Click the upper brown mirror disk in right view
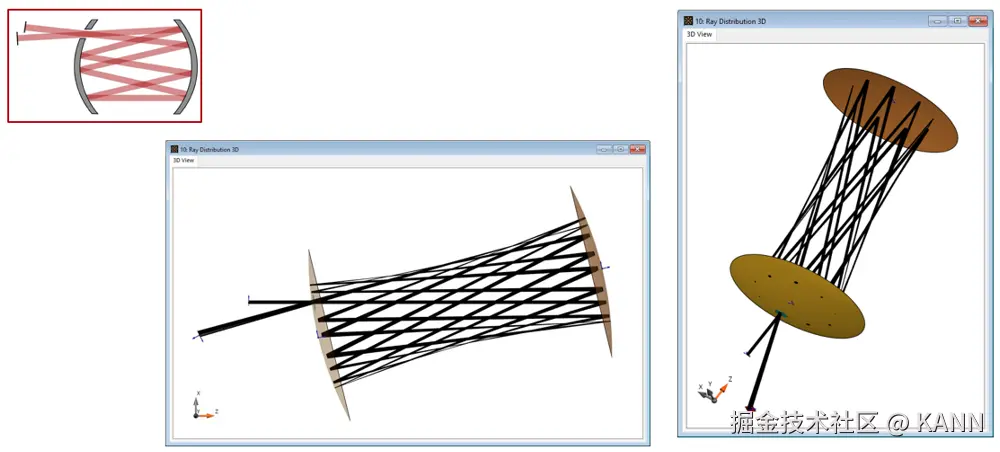Viewport: 1000px width, 452px height. tap(890, 110)
